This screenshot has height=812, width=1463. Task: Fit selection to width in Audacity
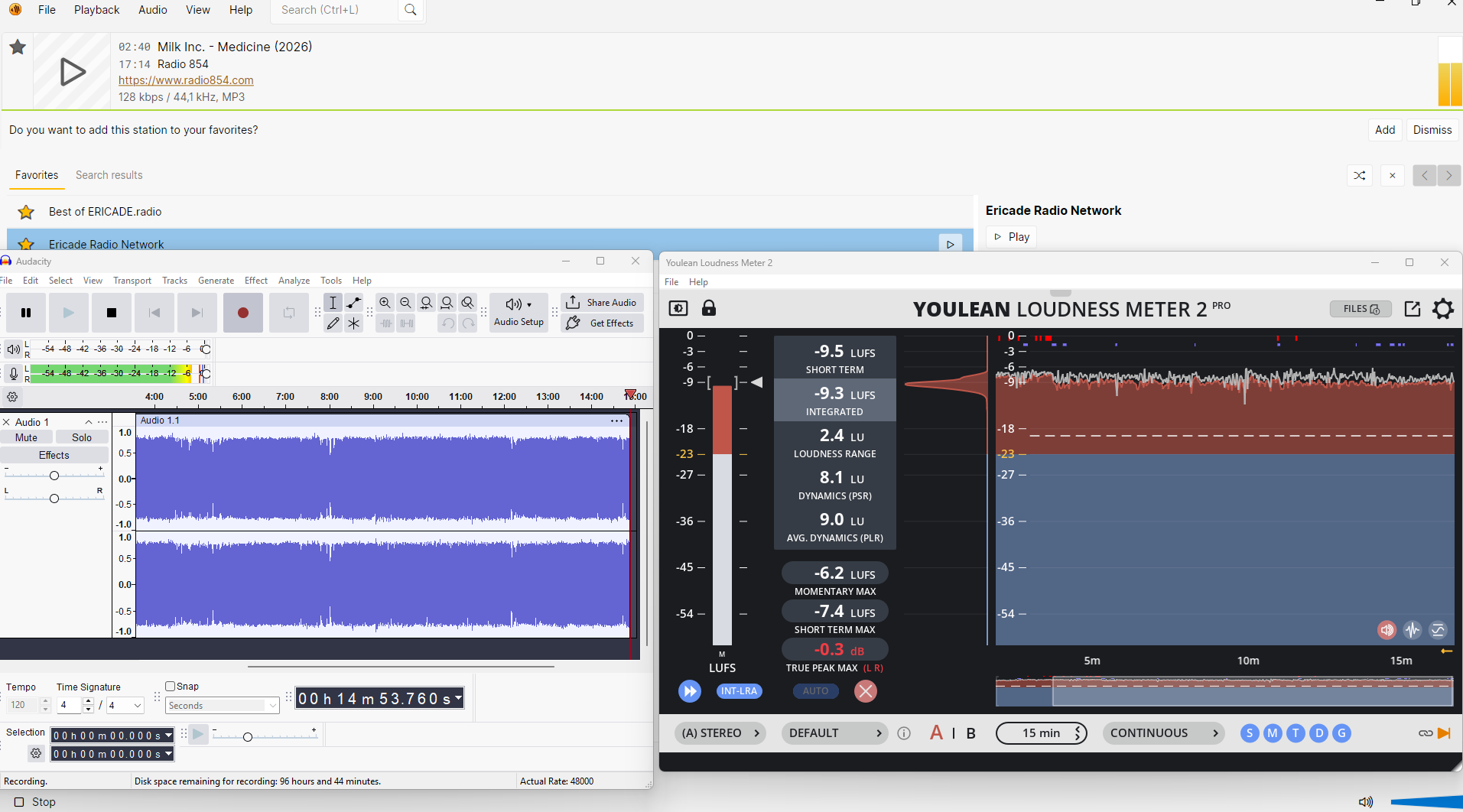click(x=427, y=303)
